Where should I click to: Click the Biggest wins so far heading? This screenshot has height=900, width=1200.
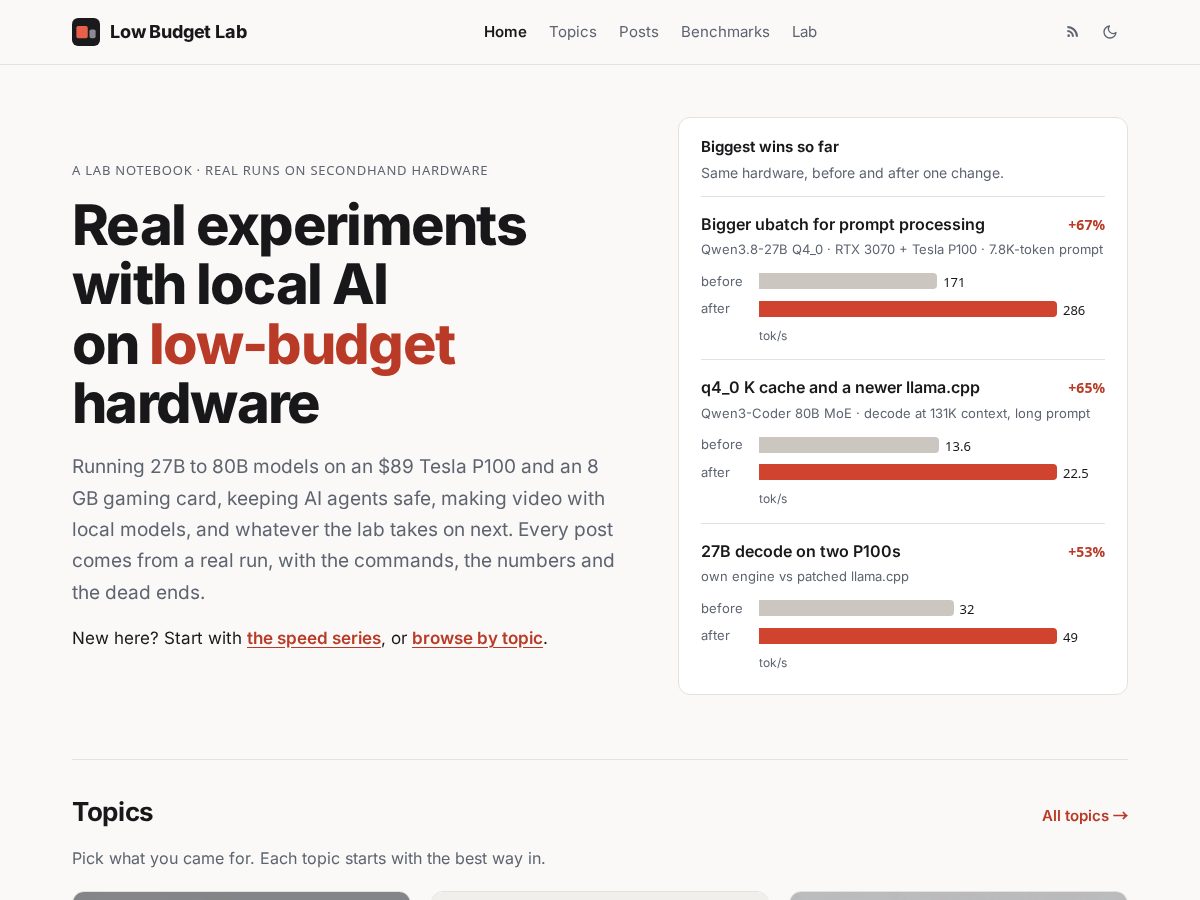coord(770,147)
